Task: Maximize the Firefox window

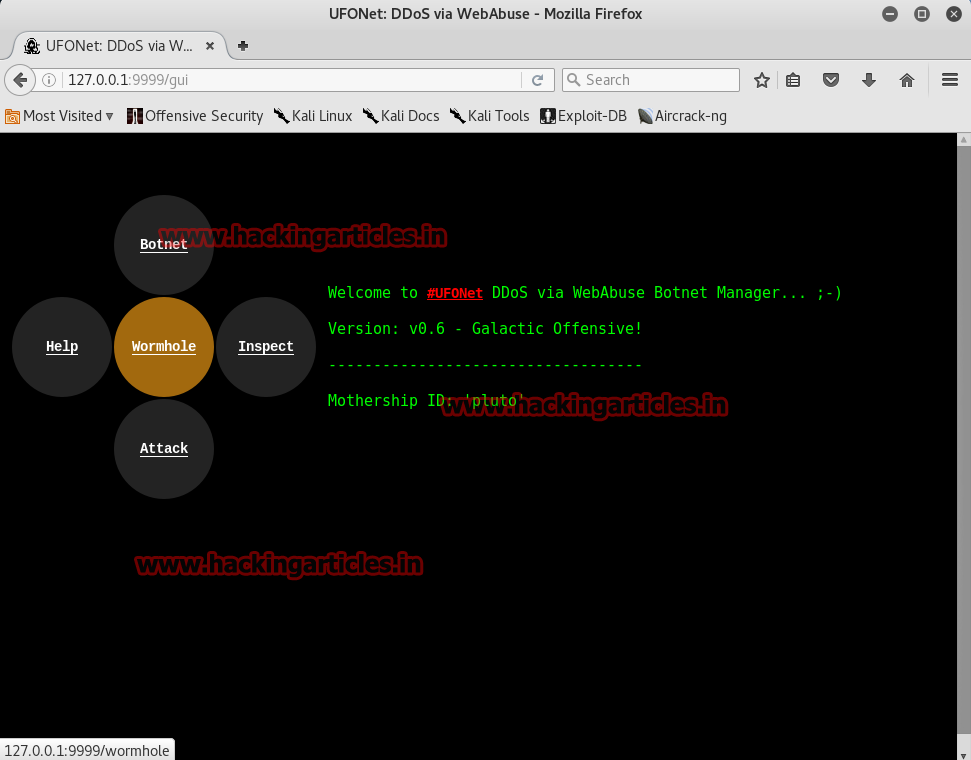Action: click(x=922, y=14)
